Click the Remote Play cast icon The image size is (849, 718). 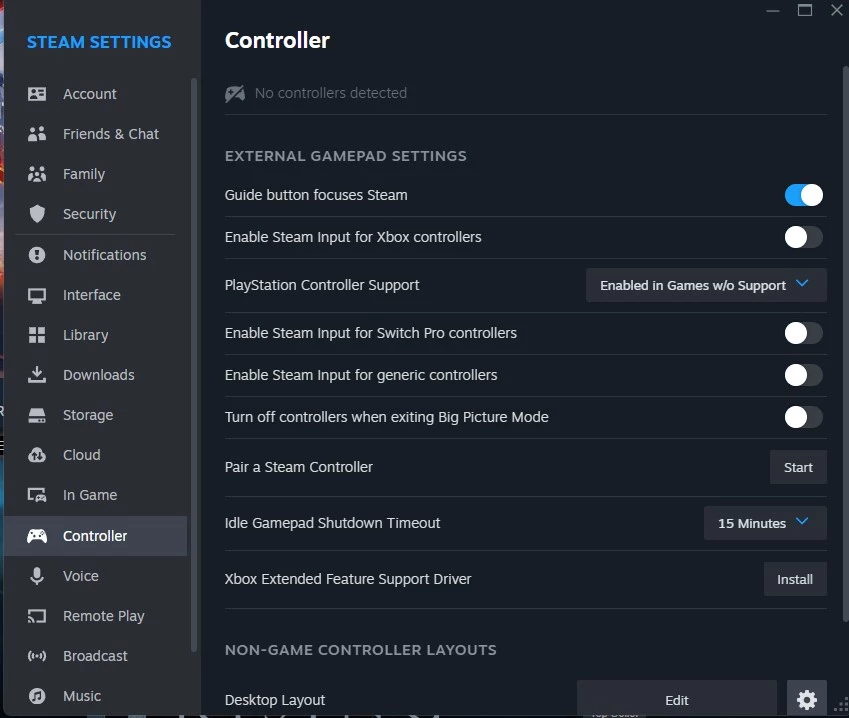tap(37, 616)
